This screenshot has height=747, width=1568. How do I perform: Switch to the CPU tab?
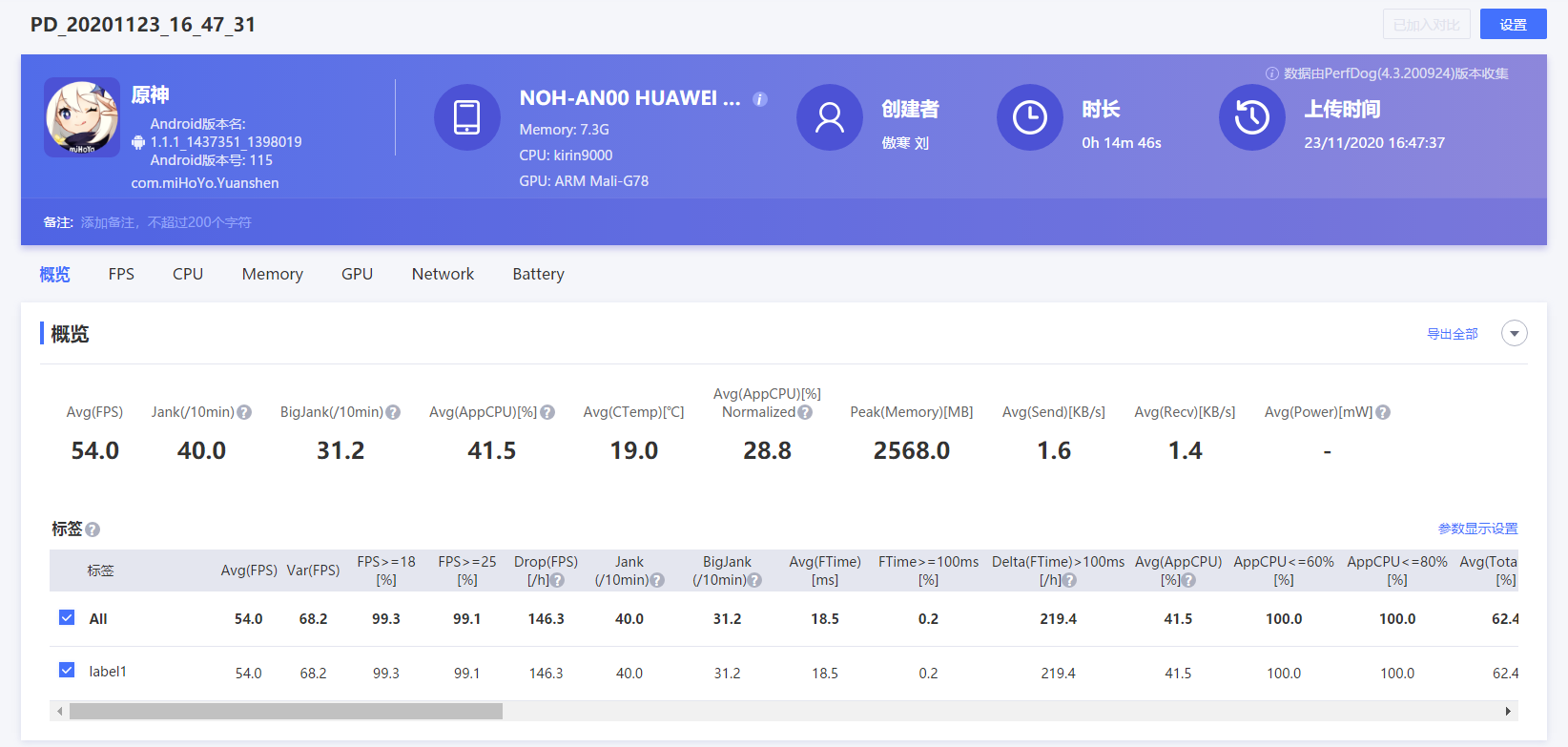point(188,274)
